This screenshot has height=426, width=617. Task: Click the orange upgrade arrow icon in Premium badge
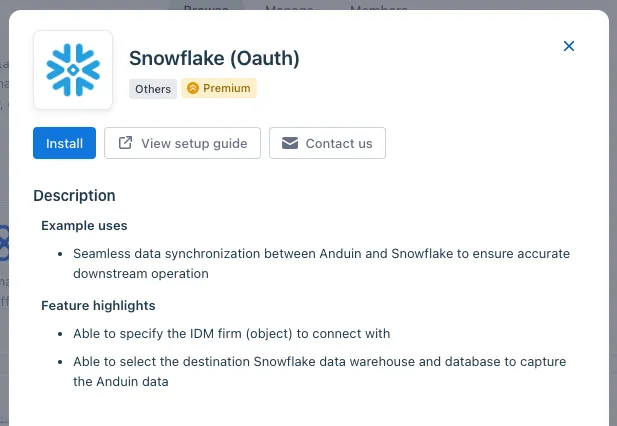tap(193, 88)
